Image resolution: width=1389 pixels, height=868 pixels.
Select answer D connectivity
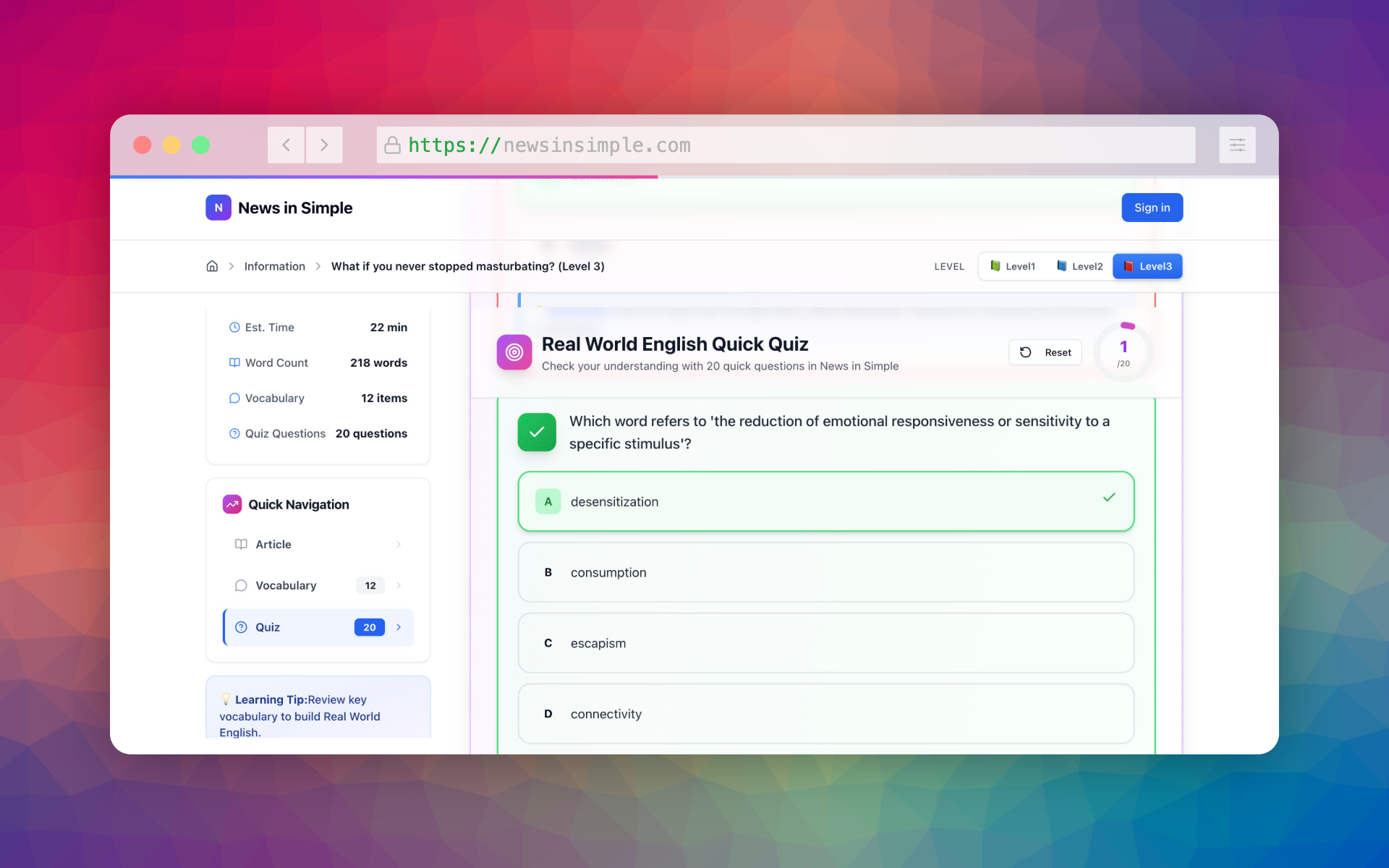[x=825, y=714]
